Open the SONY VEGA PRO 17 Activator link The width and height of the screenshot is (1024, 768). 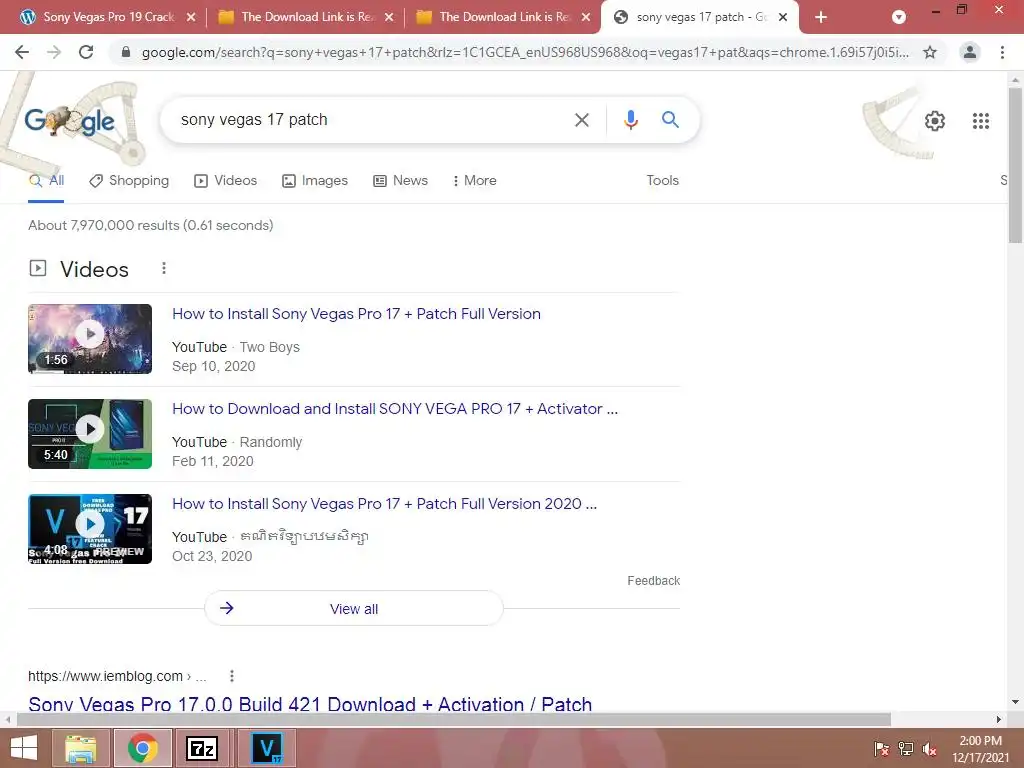coord(394,409)
